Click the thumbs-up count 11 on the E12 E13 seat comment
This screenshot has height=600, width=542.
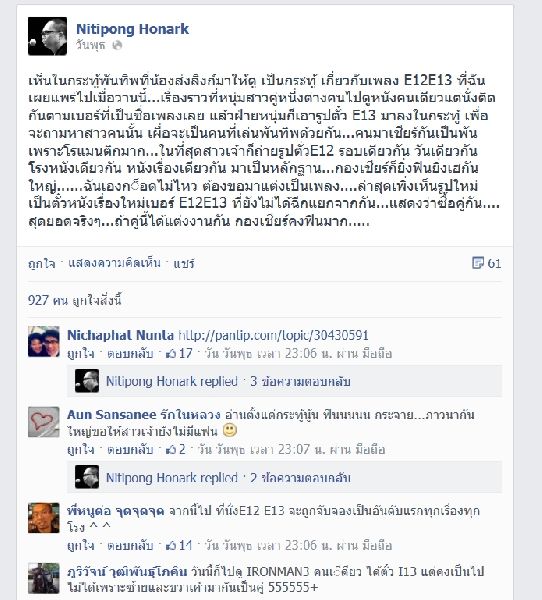(179, 545)
